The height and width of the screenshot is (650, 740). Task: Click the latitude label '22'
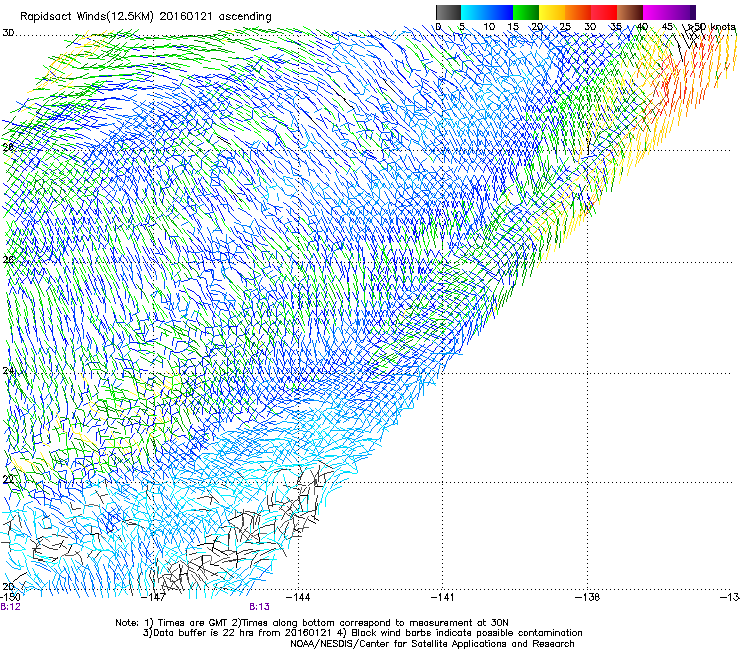[8, 480]
